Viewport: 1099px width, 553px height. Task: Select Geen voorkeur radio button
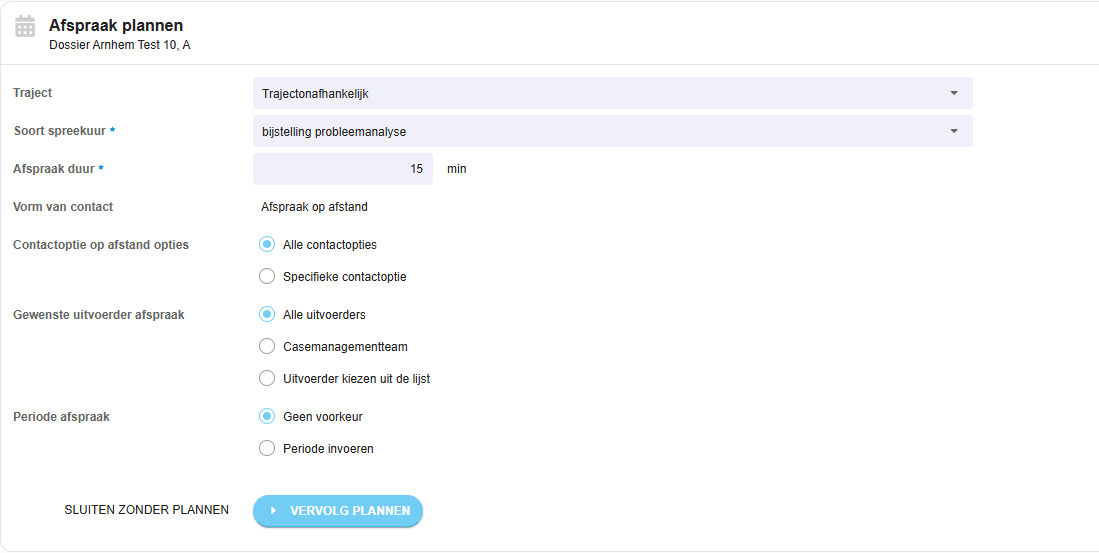point(267,416)
